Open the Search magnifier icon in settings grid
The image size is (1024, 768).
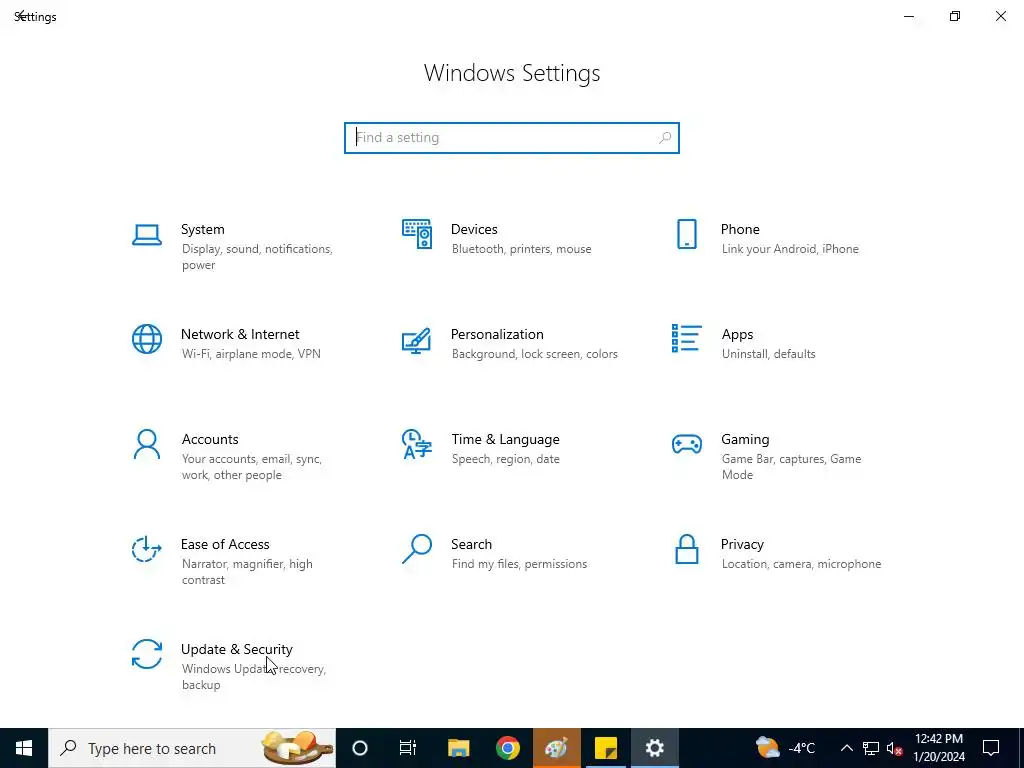[417, 549]
